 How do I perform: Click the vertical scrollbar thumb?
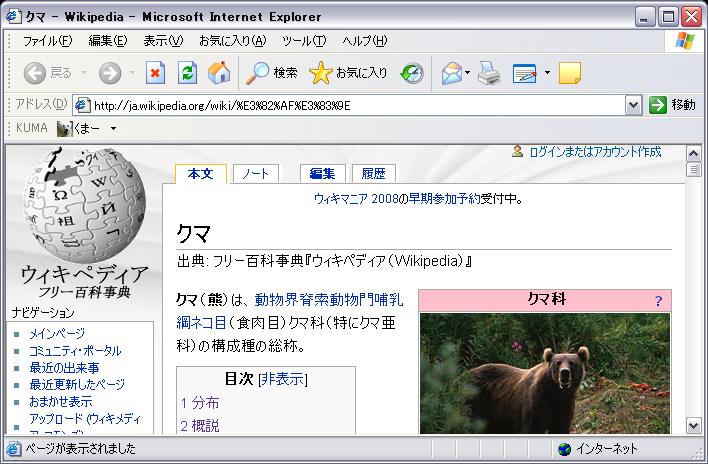(x=694, y=170)
